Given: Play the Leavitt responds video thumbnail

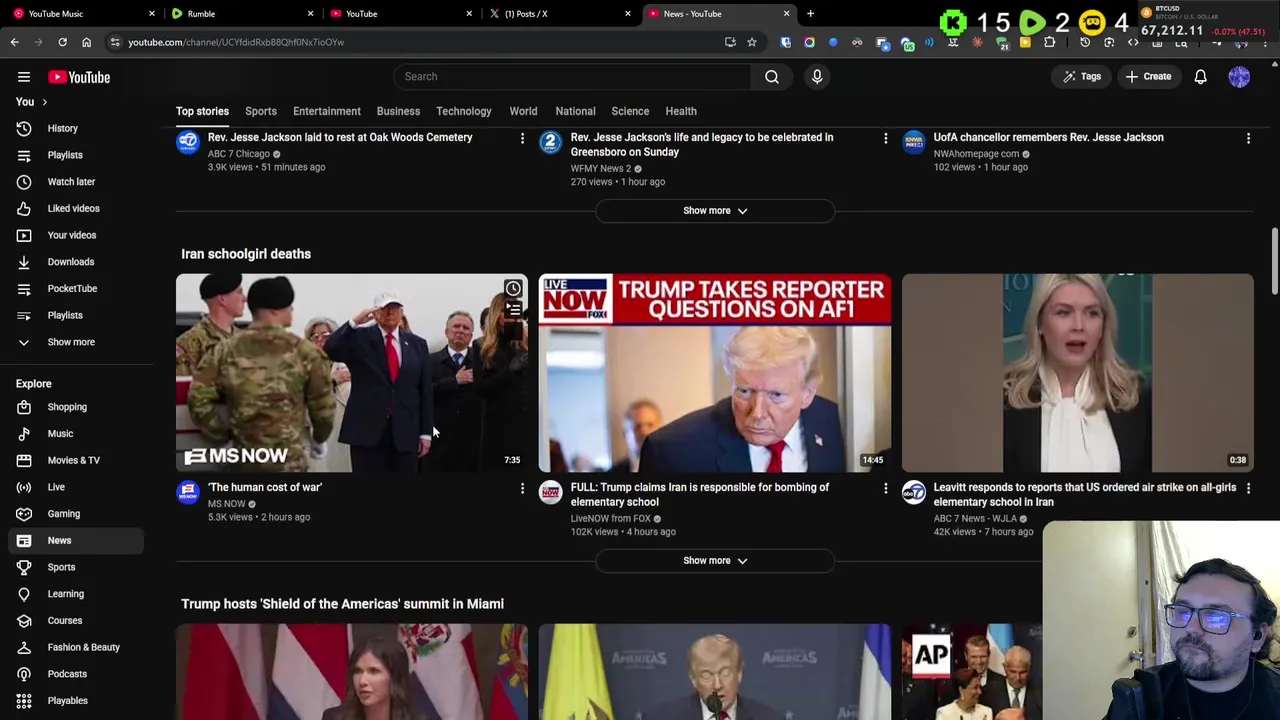Looking at the screenshot, I should click(1078, 373).
